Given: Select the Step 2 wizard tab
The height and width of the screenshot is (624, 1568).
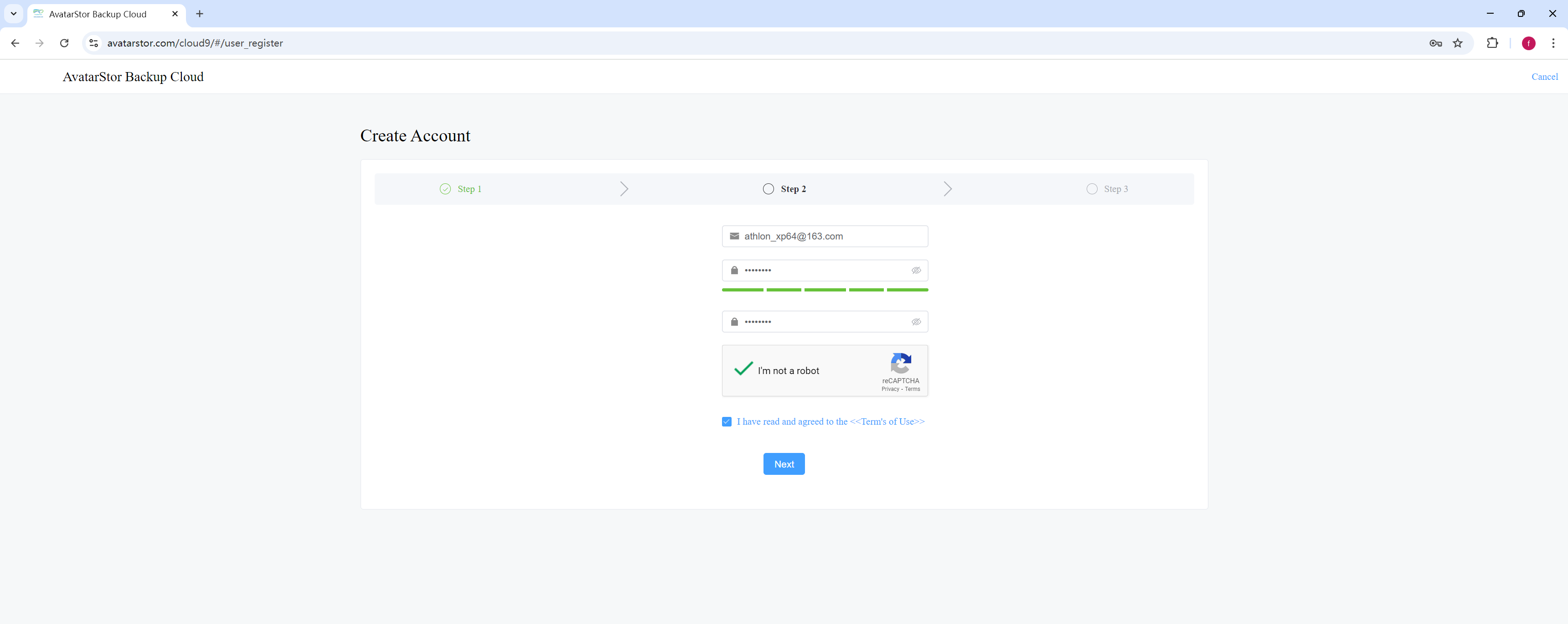Looking at the screenshot, I should click(x=784, y=189).
